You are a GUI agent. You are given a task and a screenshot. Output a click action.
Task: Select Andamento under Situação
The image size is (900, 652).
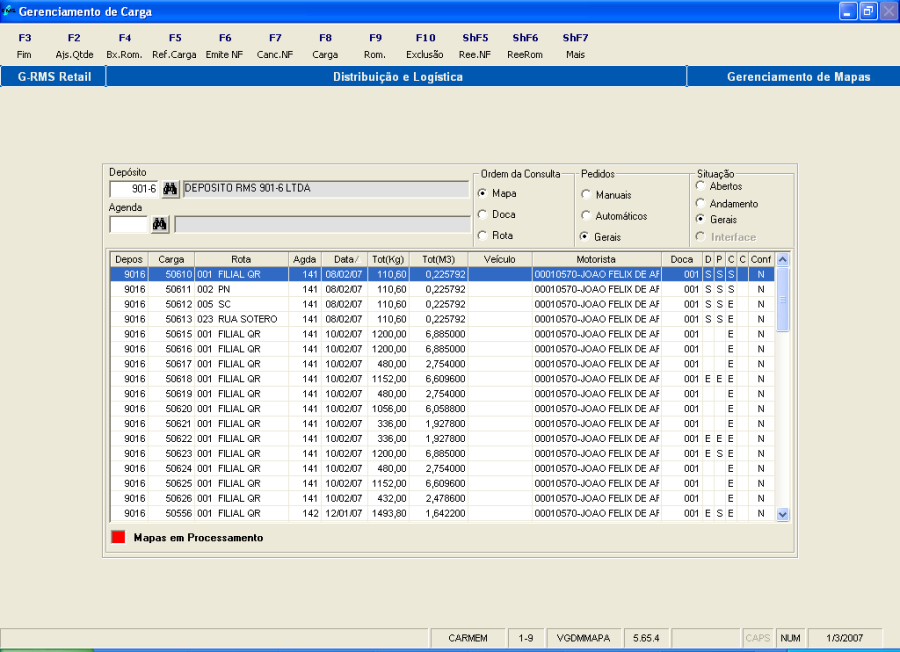(x=700, y=203)
